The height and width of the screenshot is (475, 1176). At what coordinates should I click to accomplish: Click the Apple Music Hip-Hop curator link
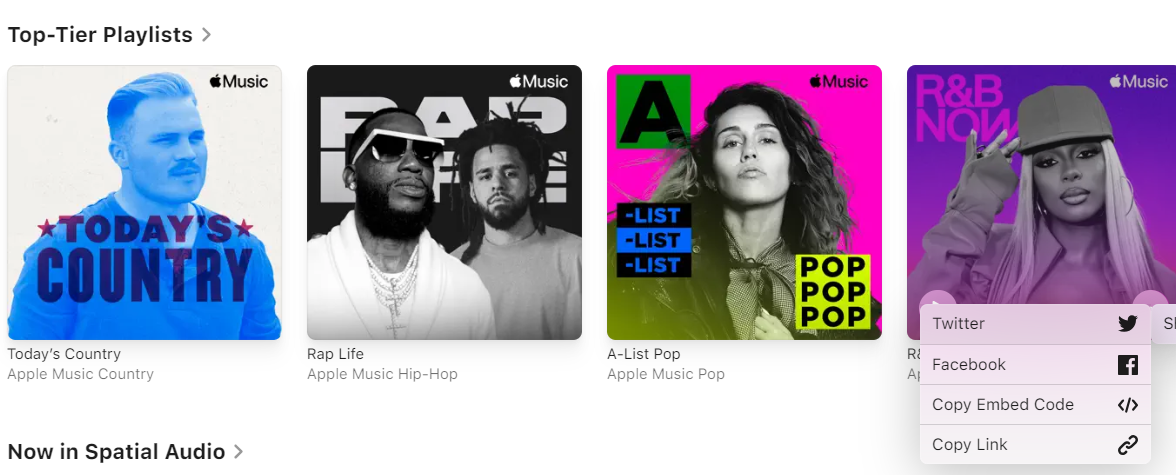coord(382,374)
